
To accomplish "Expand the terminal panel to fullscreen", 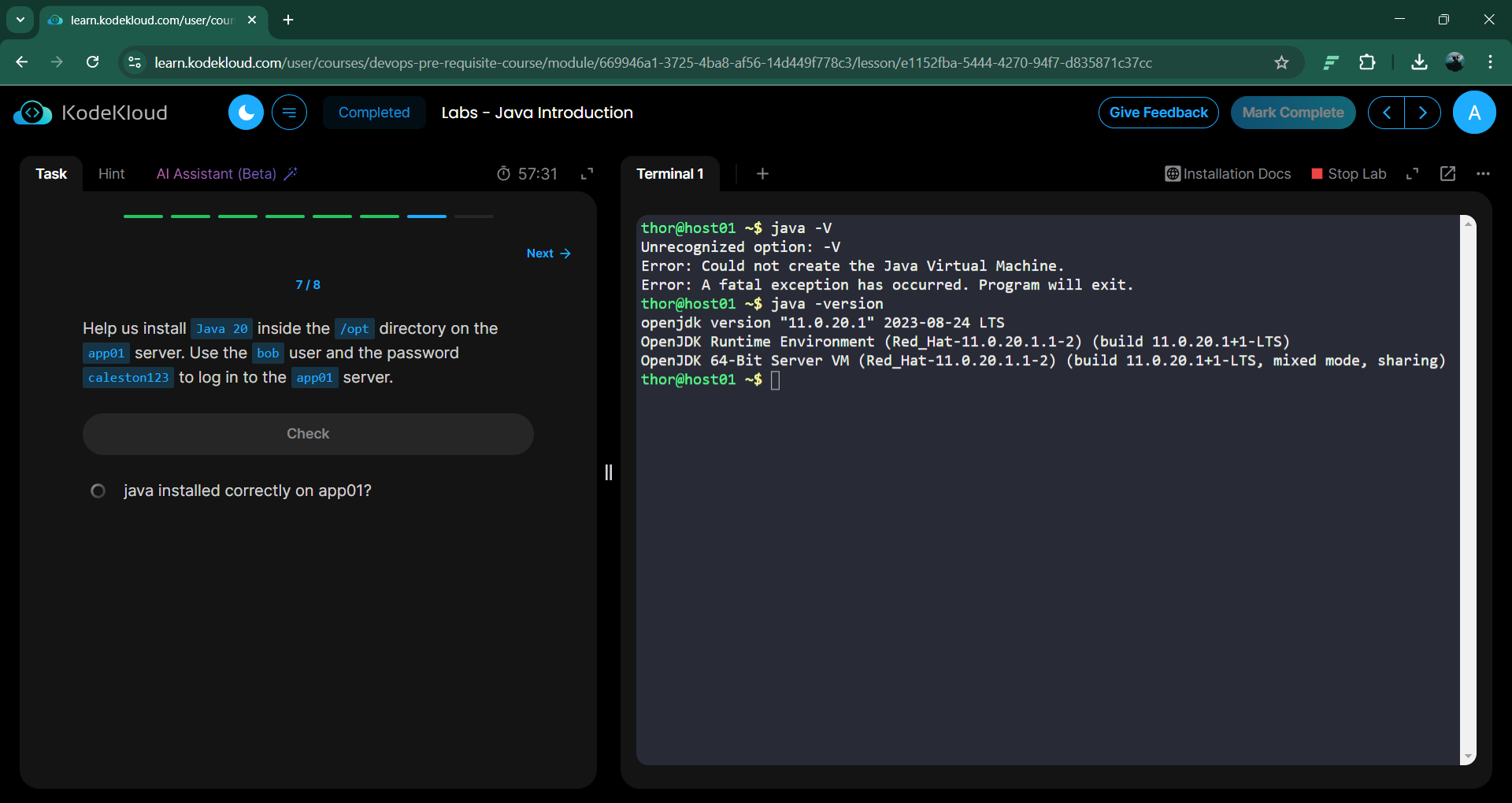I will pos(1412,174).
